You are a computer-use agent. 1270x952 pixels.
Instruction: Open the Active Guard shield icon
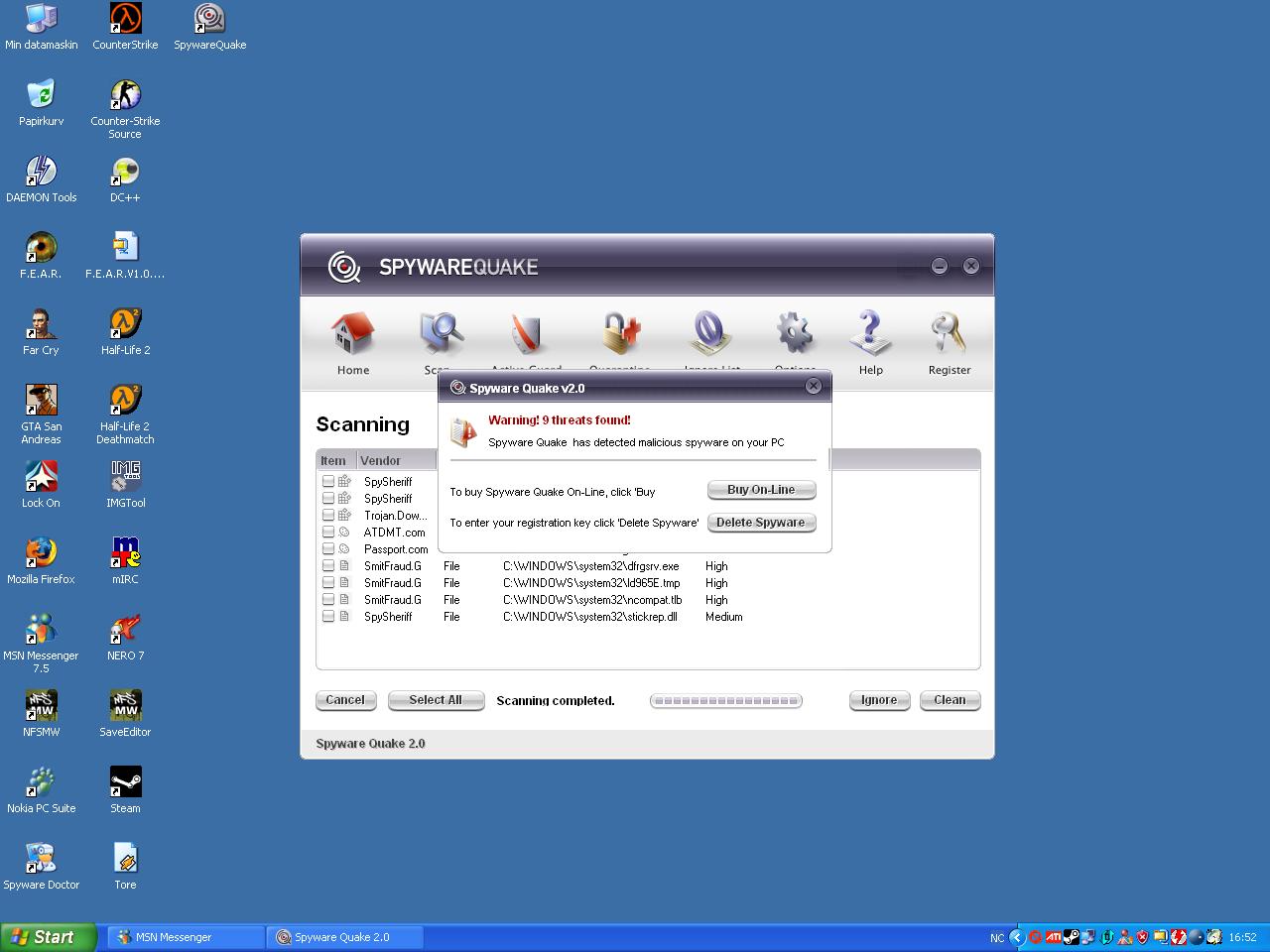pos(527,335)
